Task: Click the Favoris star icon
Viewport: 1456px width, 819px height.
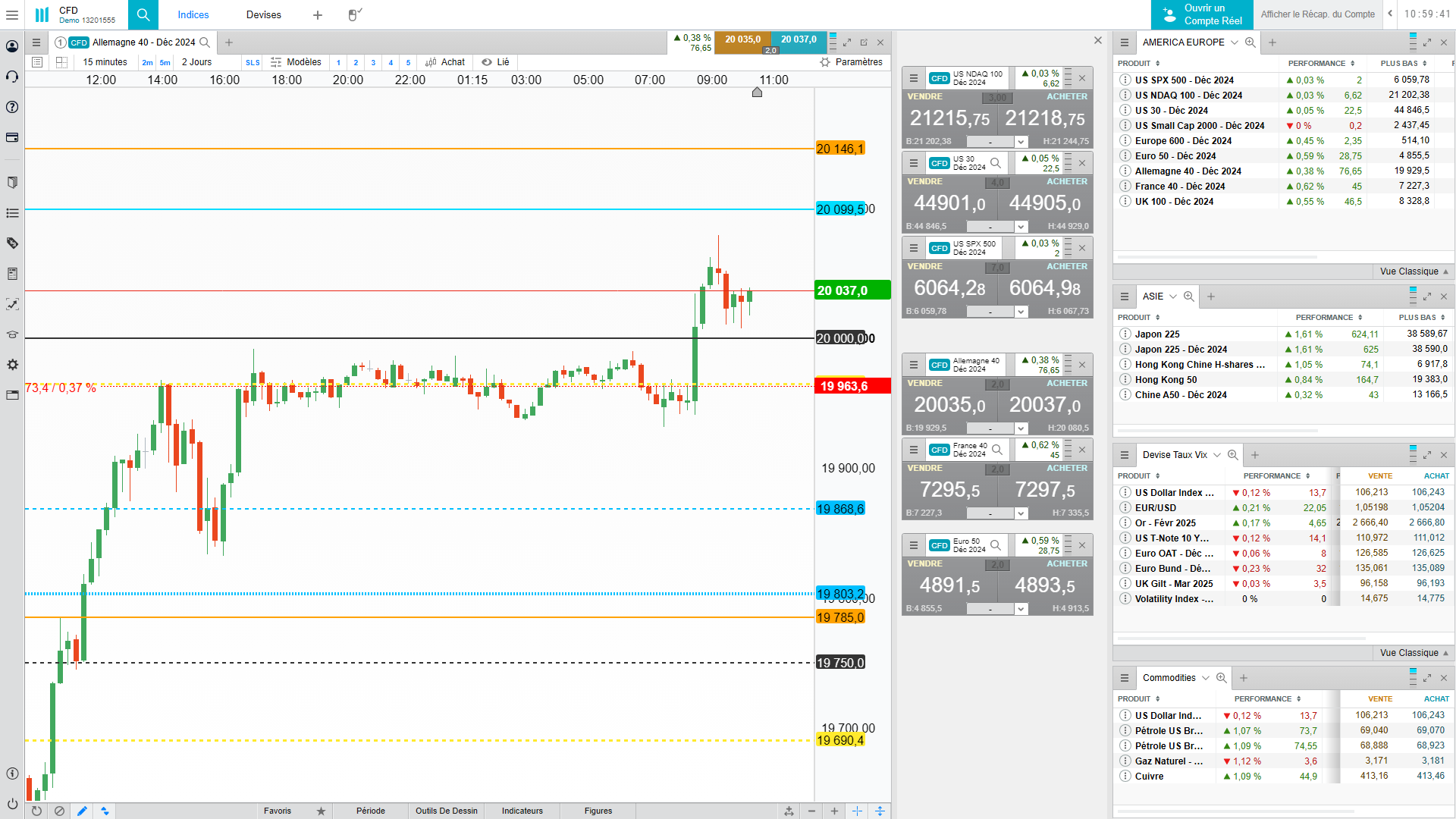Action: coord(321,811)
